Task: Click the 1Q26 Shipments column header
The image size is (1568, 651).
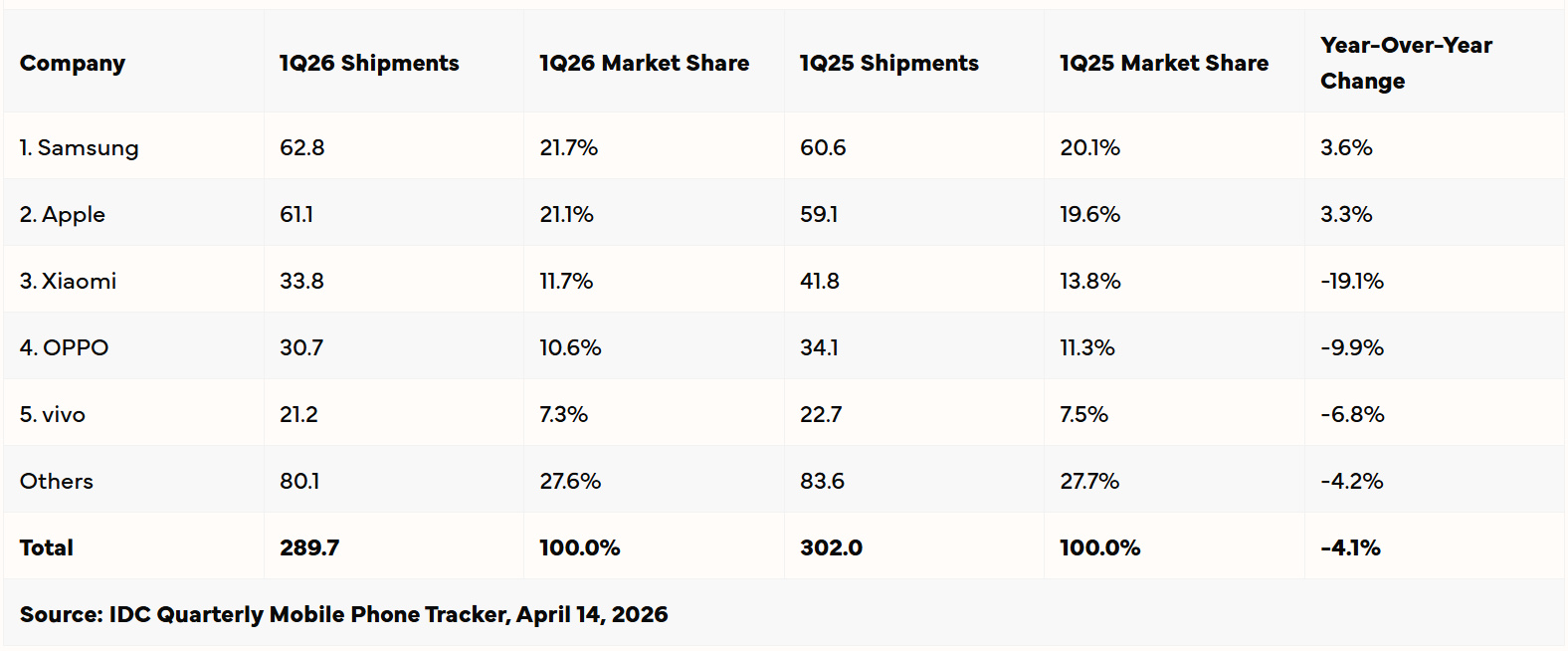Action: pyautogui.click(x=369, y=64)
